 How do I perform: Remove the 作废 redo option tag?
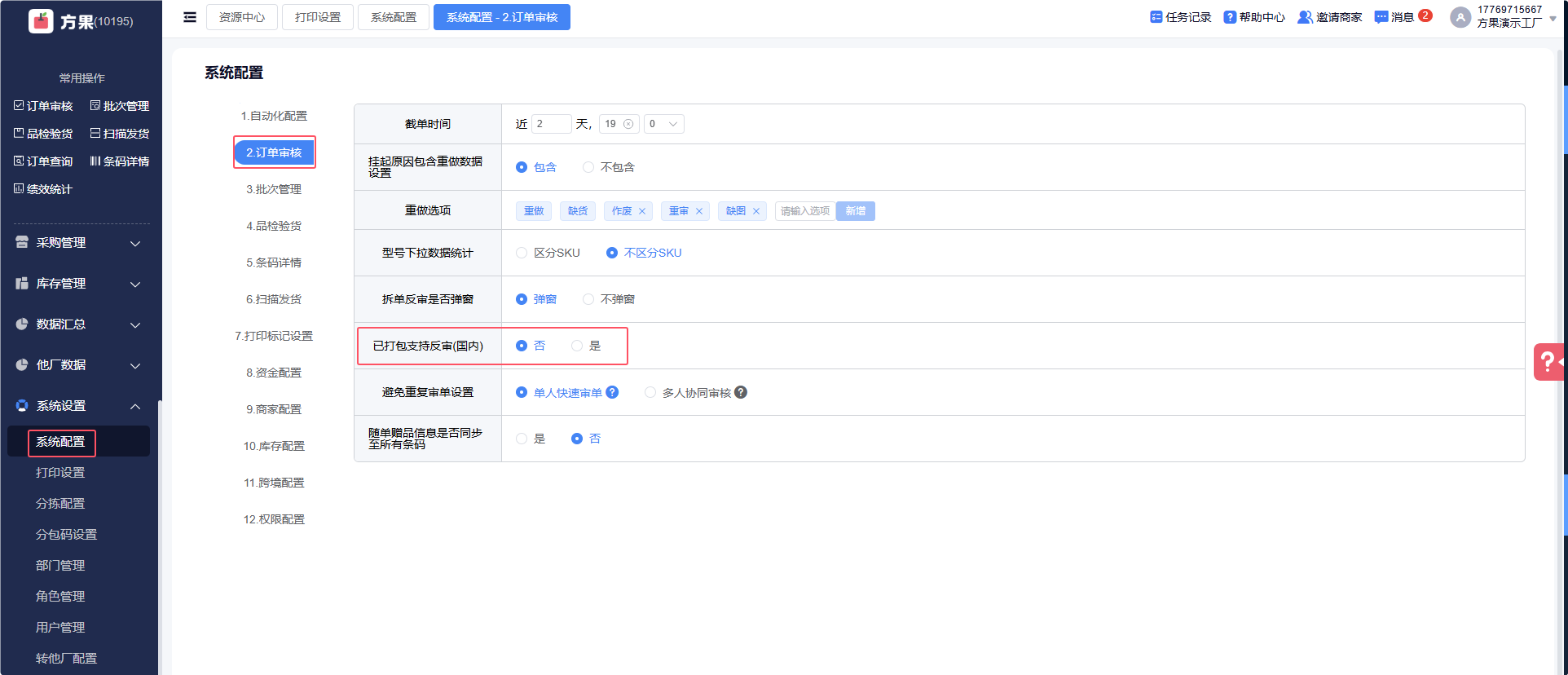(642, 211)
